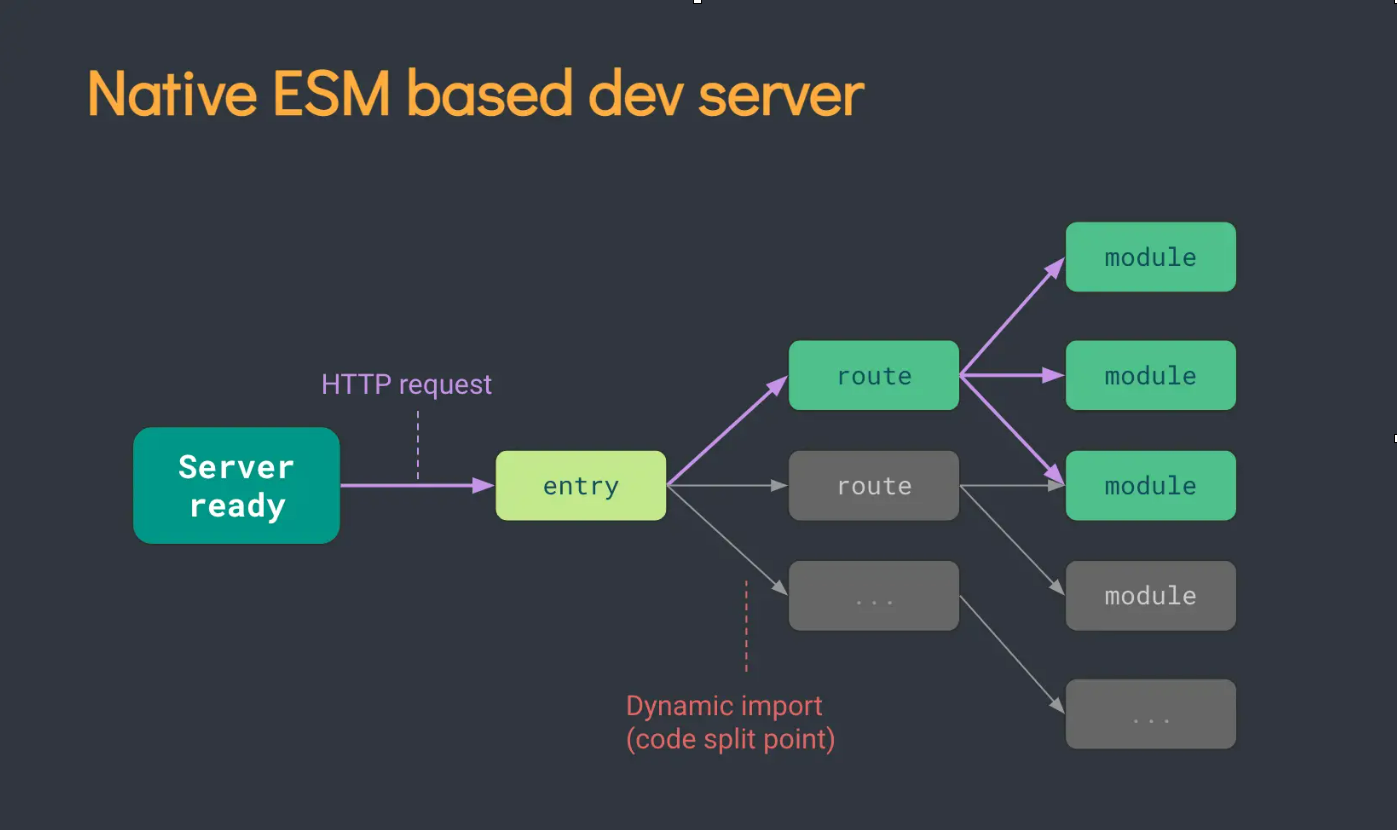Image resolution: width=1397 pixels, height=830 pixels.
Task: Click the topmost green "module" box
Action: 1151,257
